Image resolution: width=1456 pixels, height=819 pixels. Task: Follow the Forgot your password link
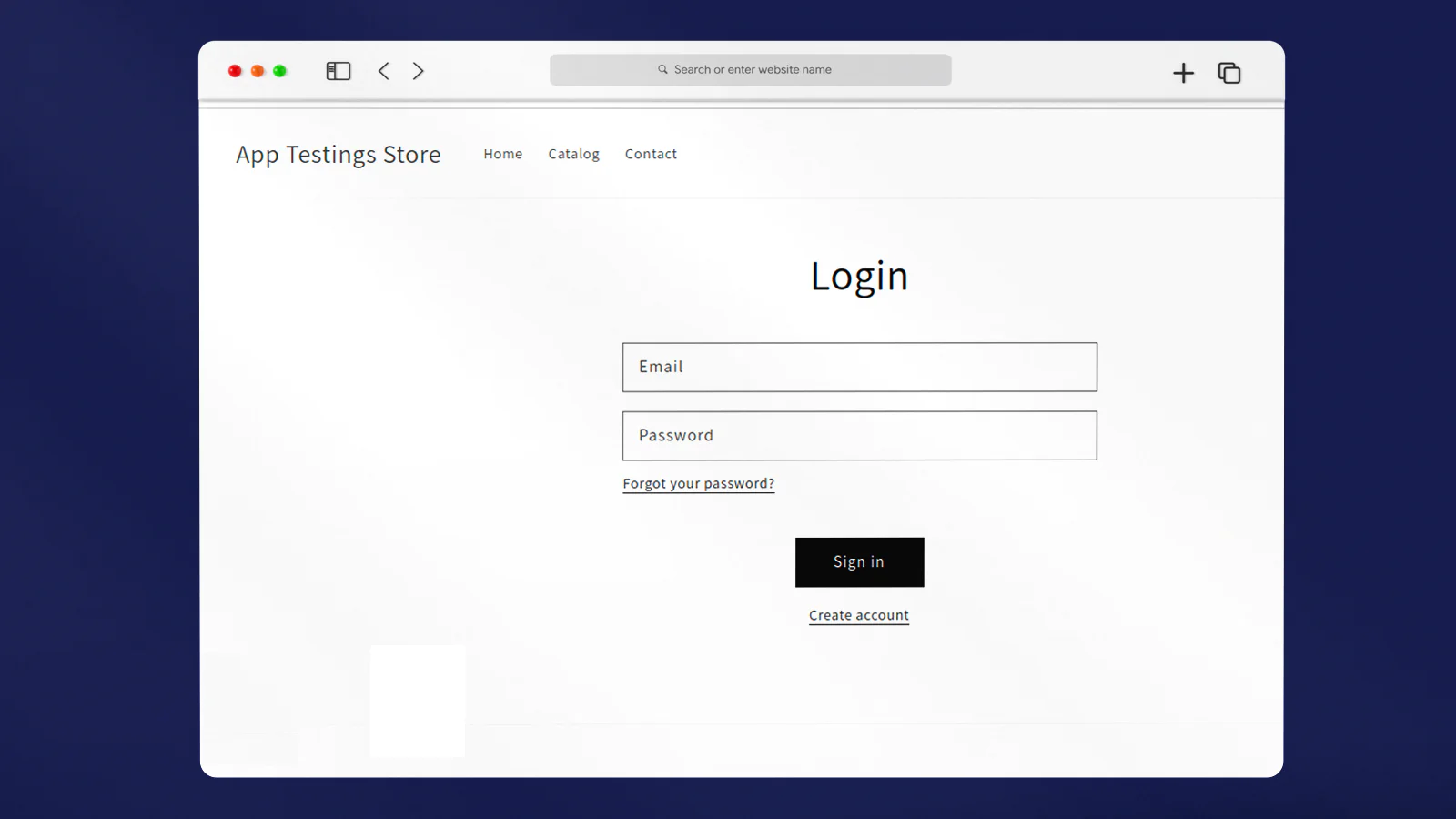(699, 483)
